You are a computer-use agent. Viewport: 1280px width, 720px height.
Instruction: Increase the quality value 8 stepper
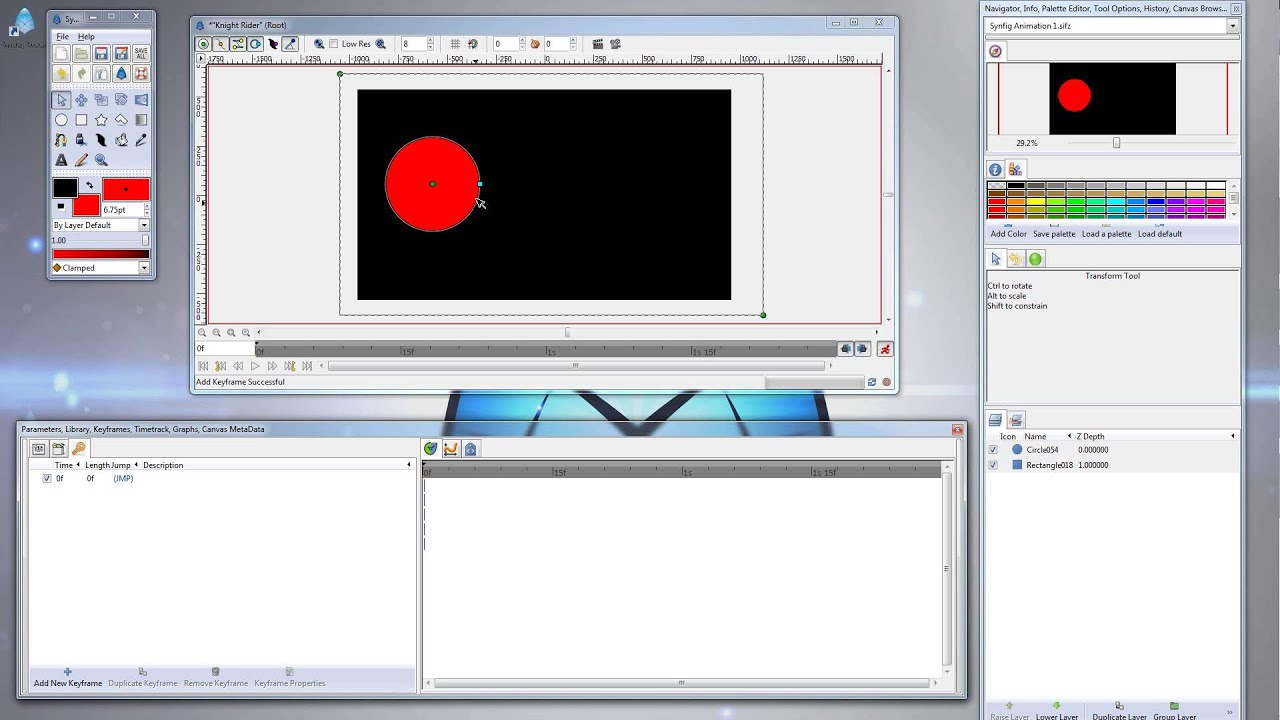[x=431, y=41]
